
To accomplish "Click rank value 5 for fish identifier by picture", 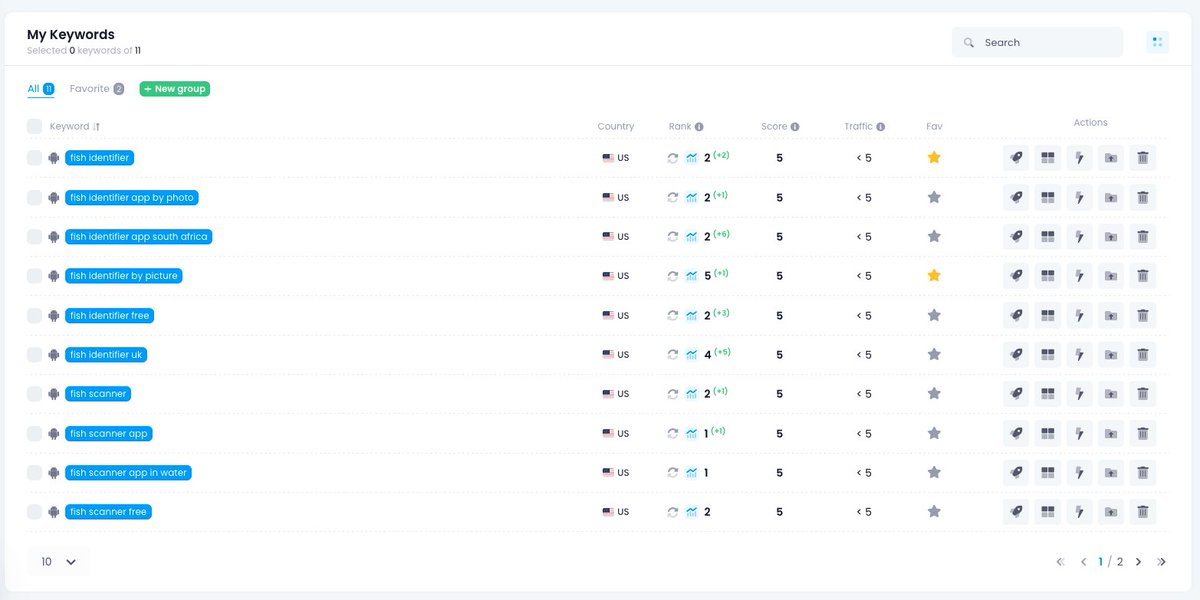I will tap(707, 276).
